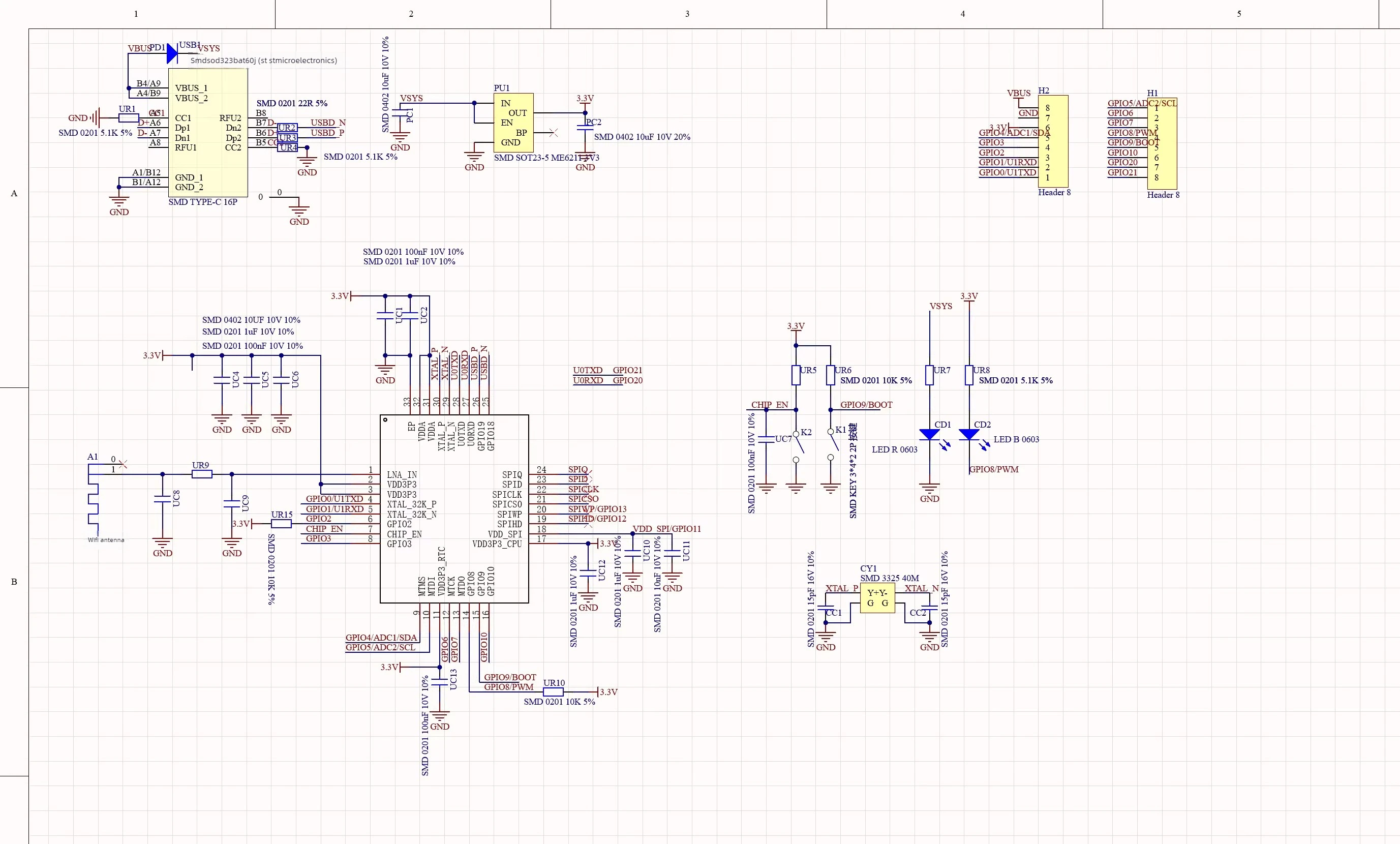1400x844 pixels.
Task: Select the UC10 capacitor symbol
Action: [x=632, y=553]
